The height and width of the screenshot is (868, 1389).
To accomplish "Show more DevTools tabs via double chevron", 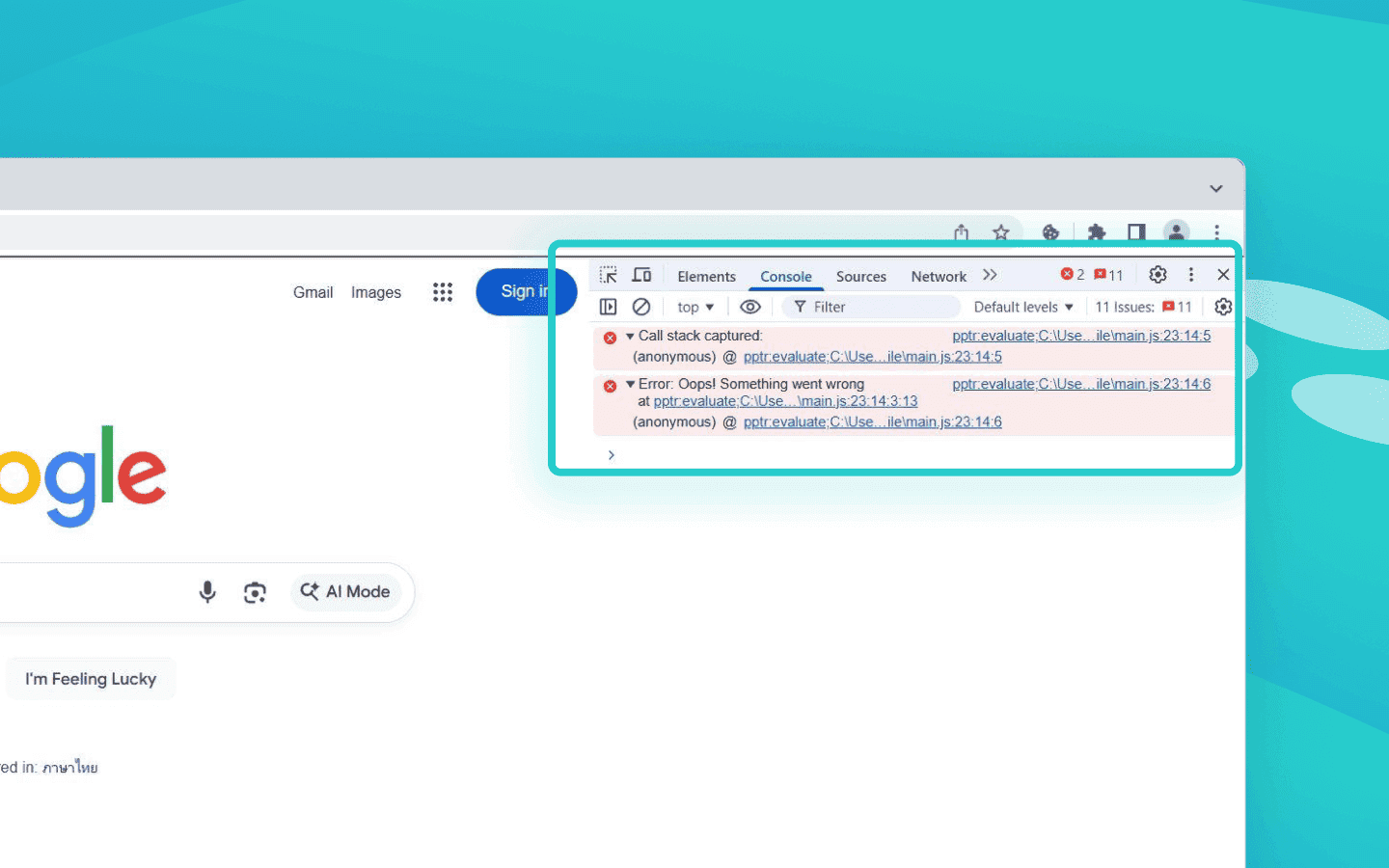I will pos(990,275).
